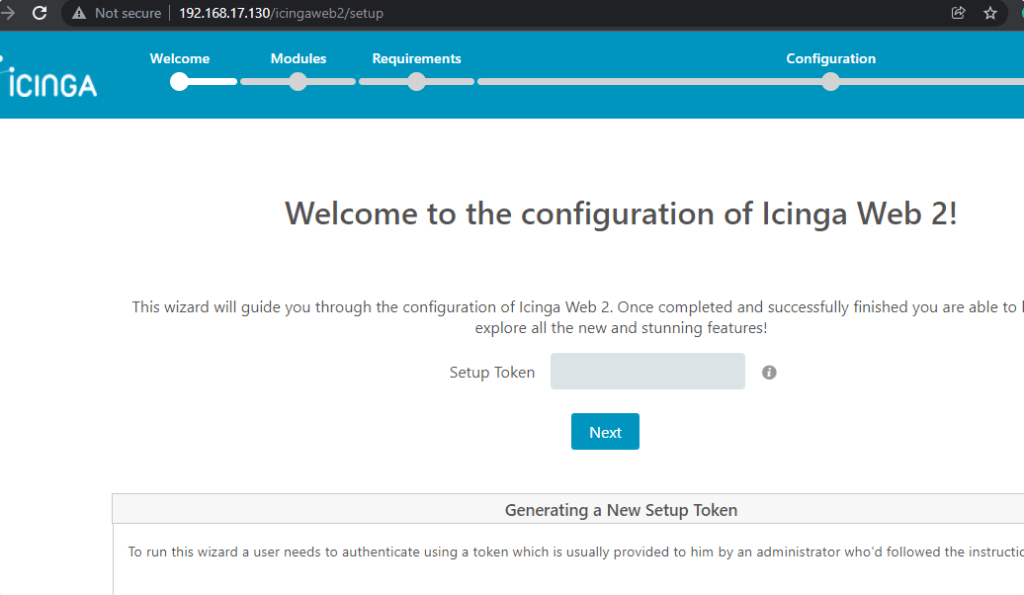Click the Not secure warning triangle icon
The width and height of the screenshot is (1024, 595).
click(x=79, y=13)
